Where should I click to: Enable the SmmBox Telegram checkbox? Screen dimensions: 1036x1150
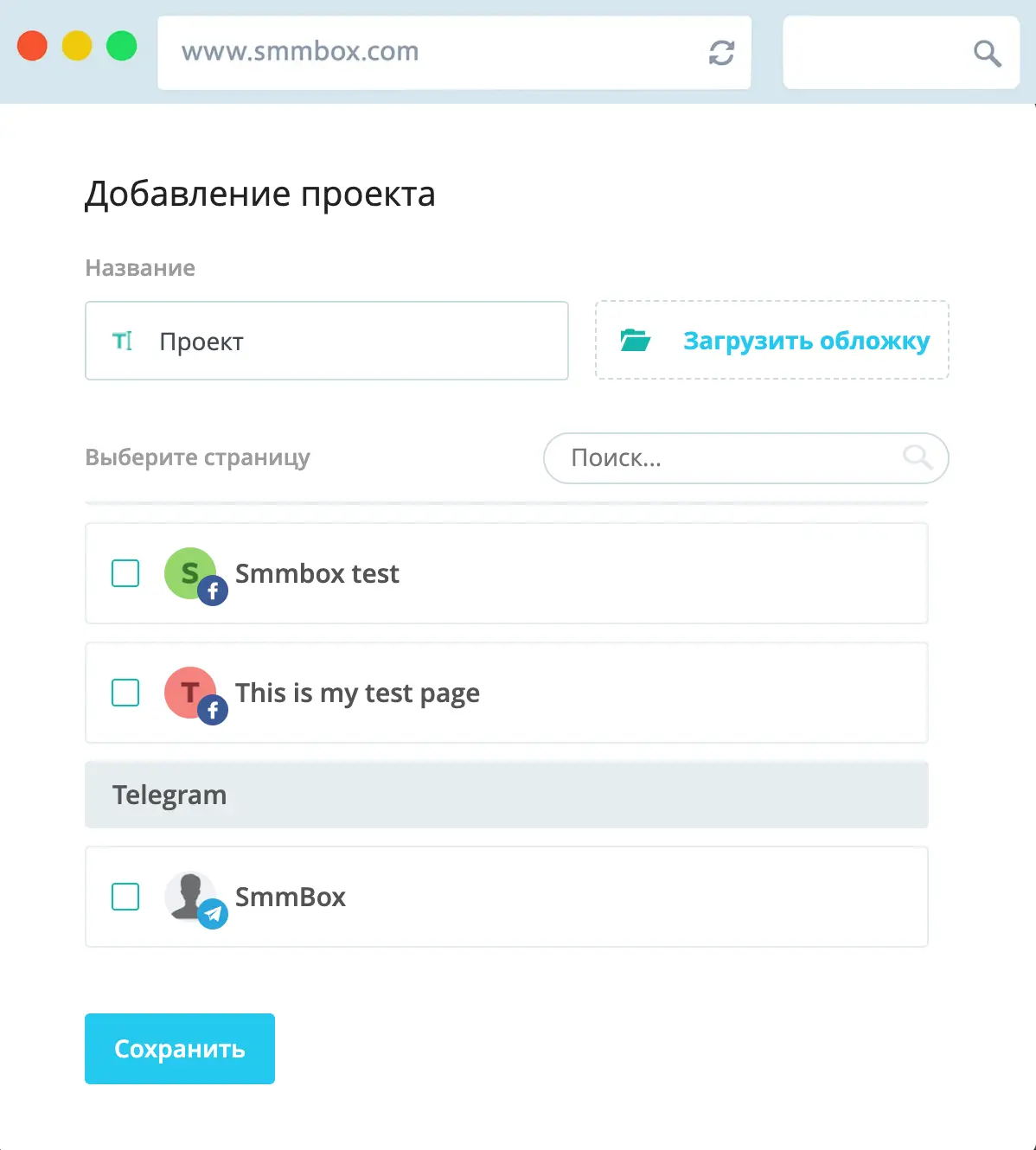(125, 897)
